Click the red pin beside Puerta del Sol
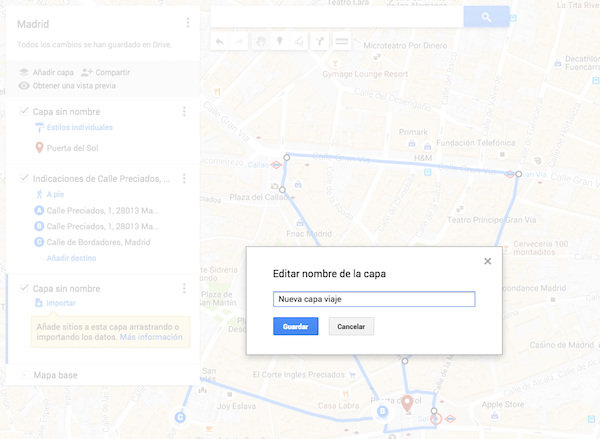 pyautogui.click(x=39, y=147)
